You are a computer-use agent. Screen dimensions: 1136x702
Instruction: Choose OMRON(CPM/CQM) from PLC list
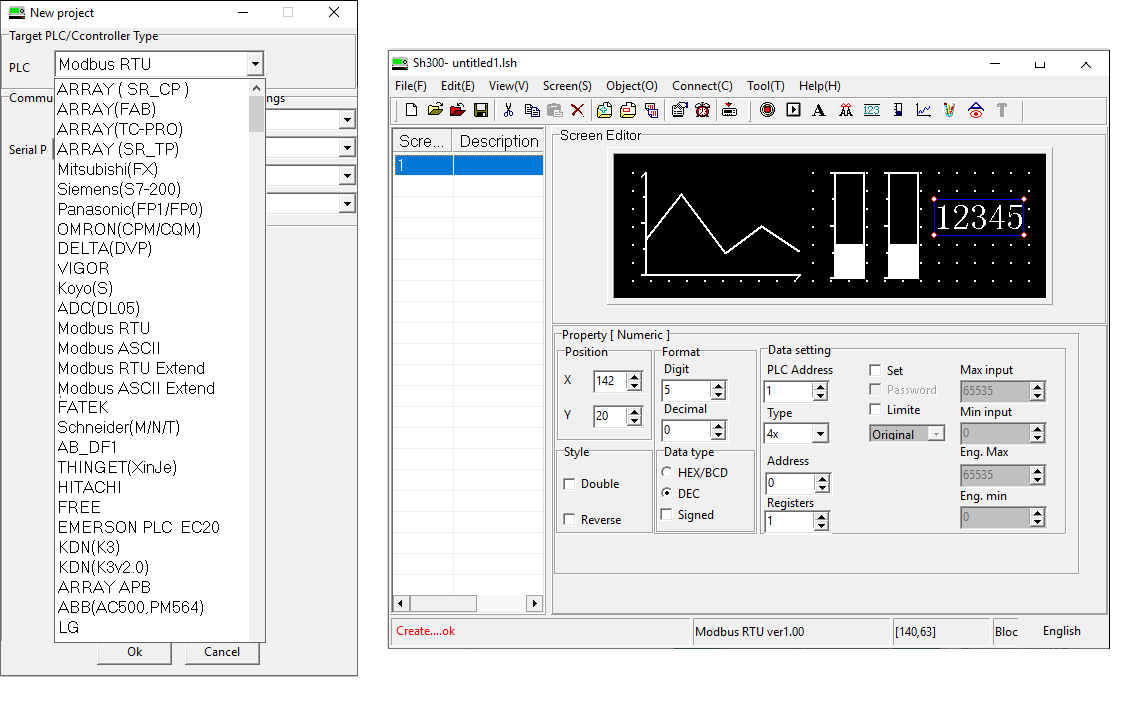point(129,229)
